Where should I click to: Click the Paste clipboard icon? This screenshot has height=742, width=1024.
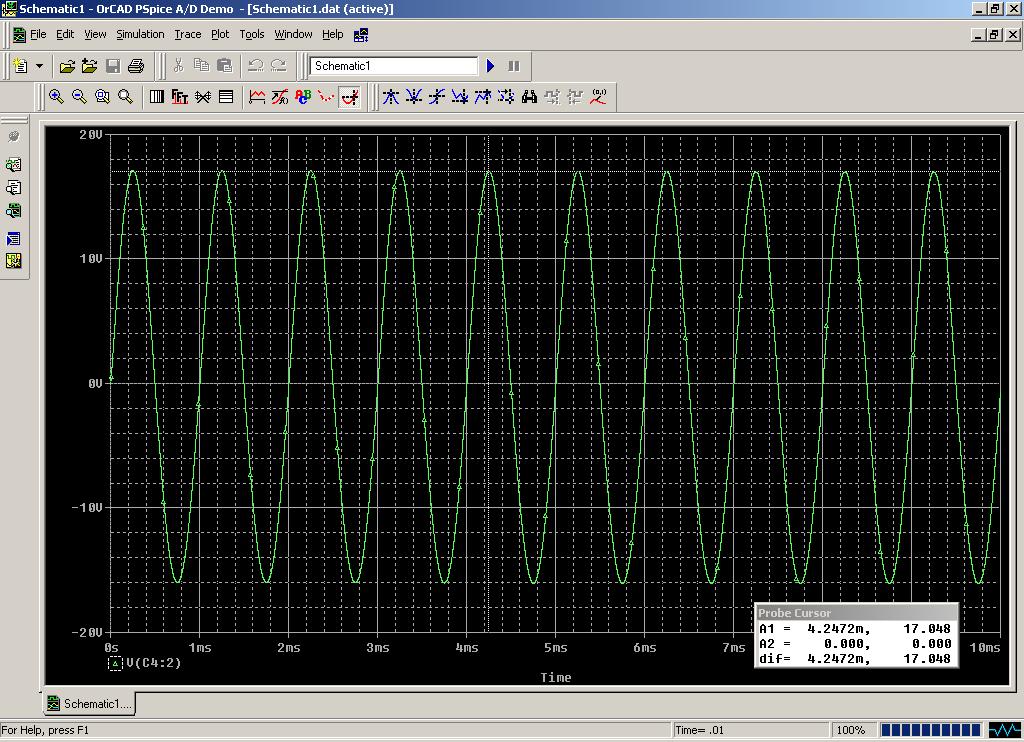click(x=224, y=66)
